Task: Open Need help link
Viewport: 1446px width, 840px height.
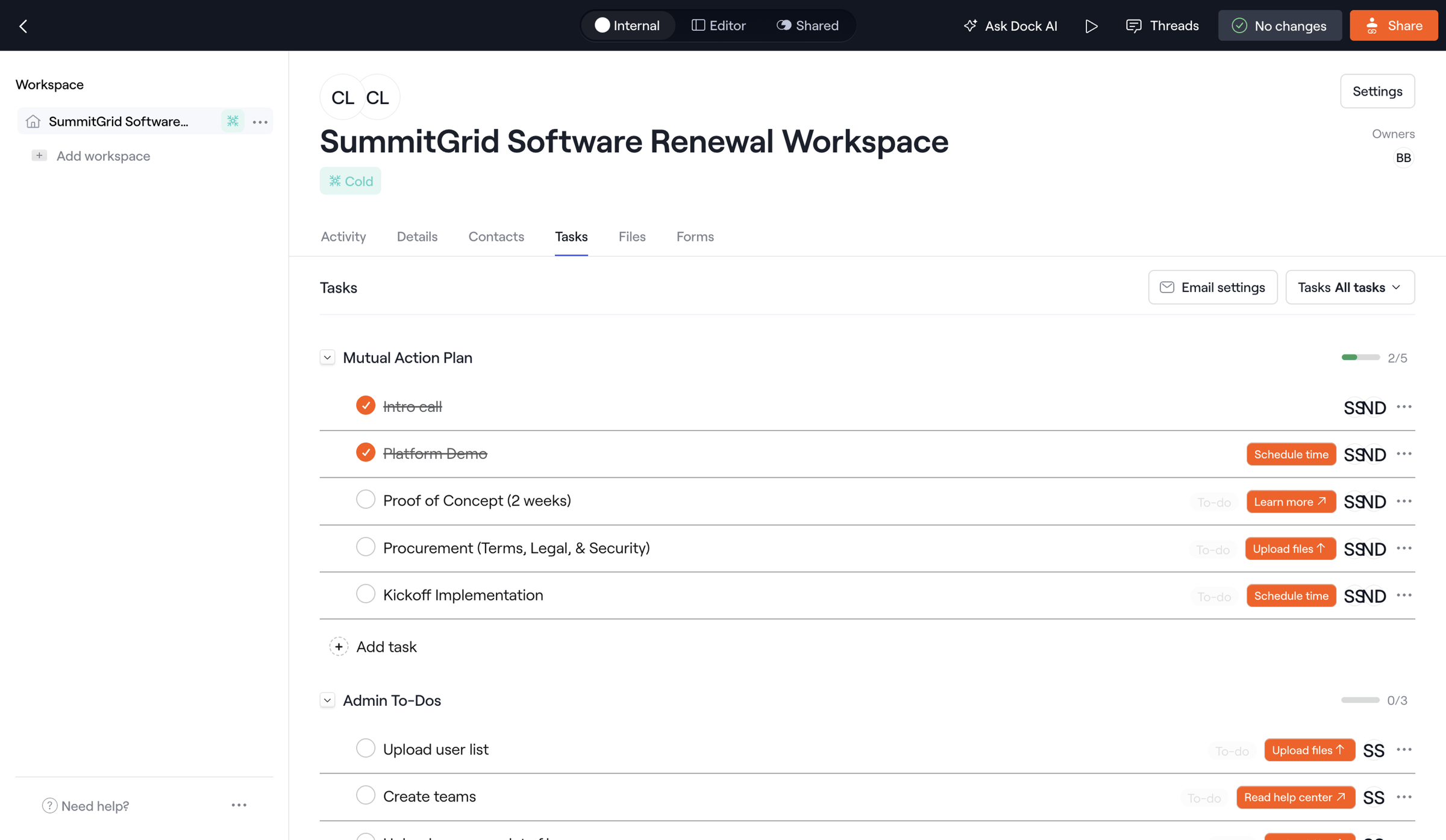Action: [x=86, y=805]
